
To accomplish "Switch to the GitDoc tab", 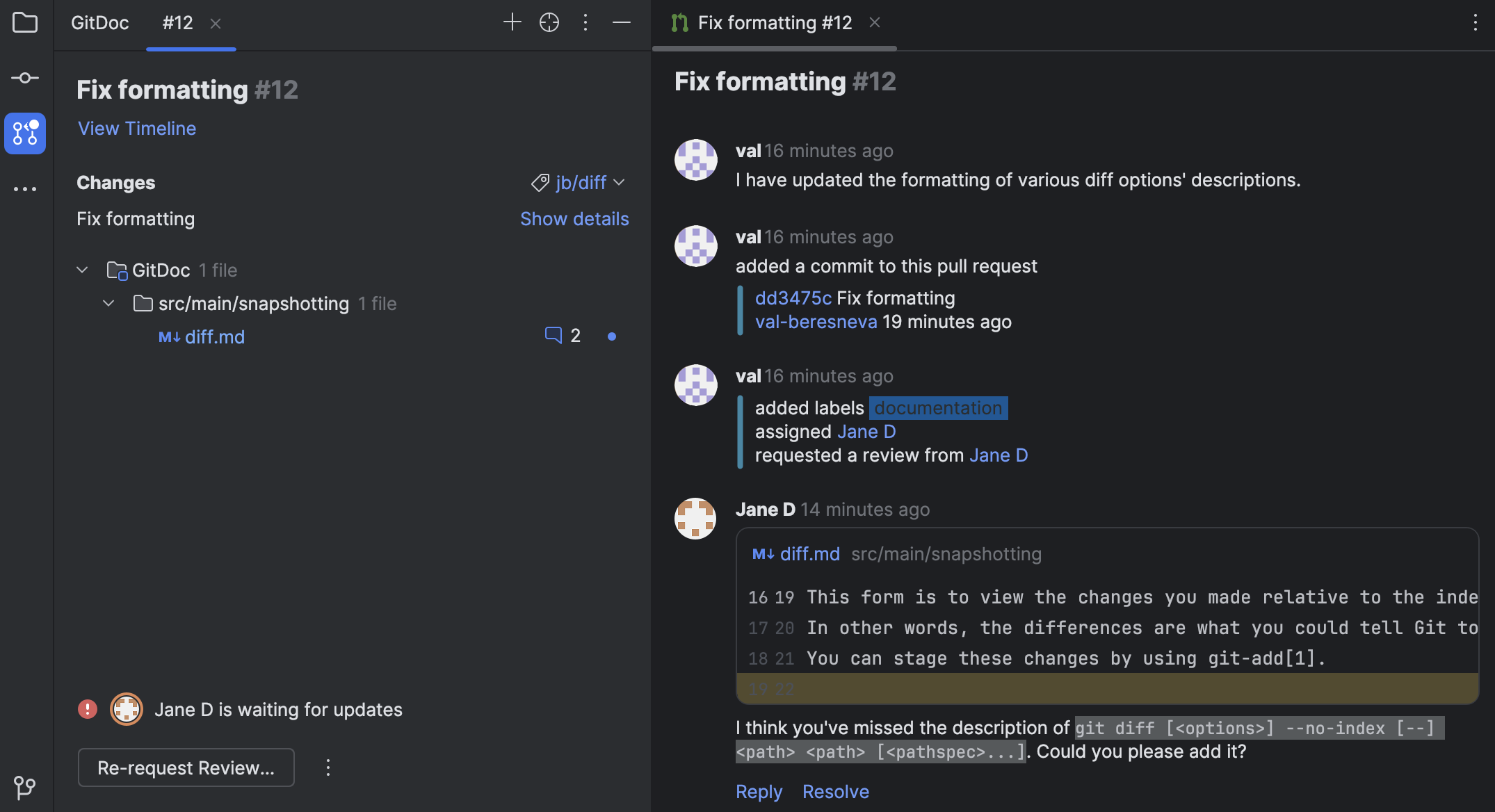I will click(99, 22).
